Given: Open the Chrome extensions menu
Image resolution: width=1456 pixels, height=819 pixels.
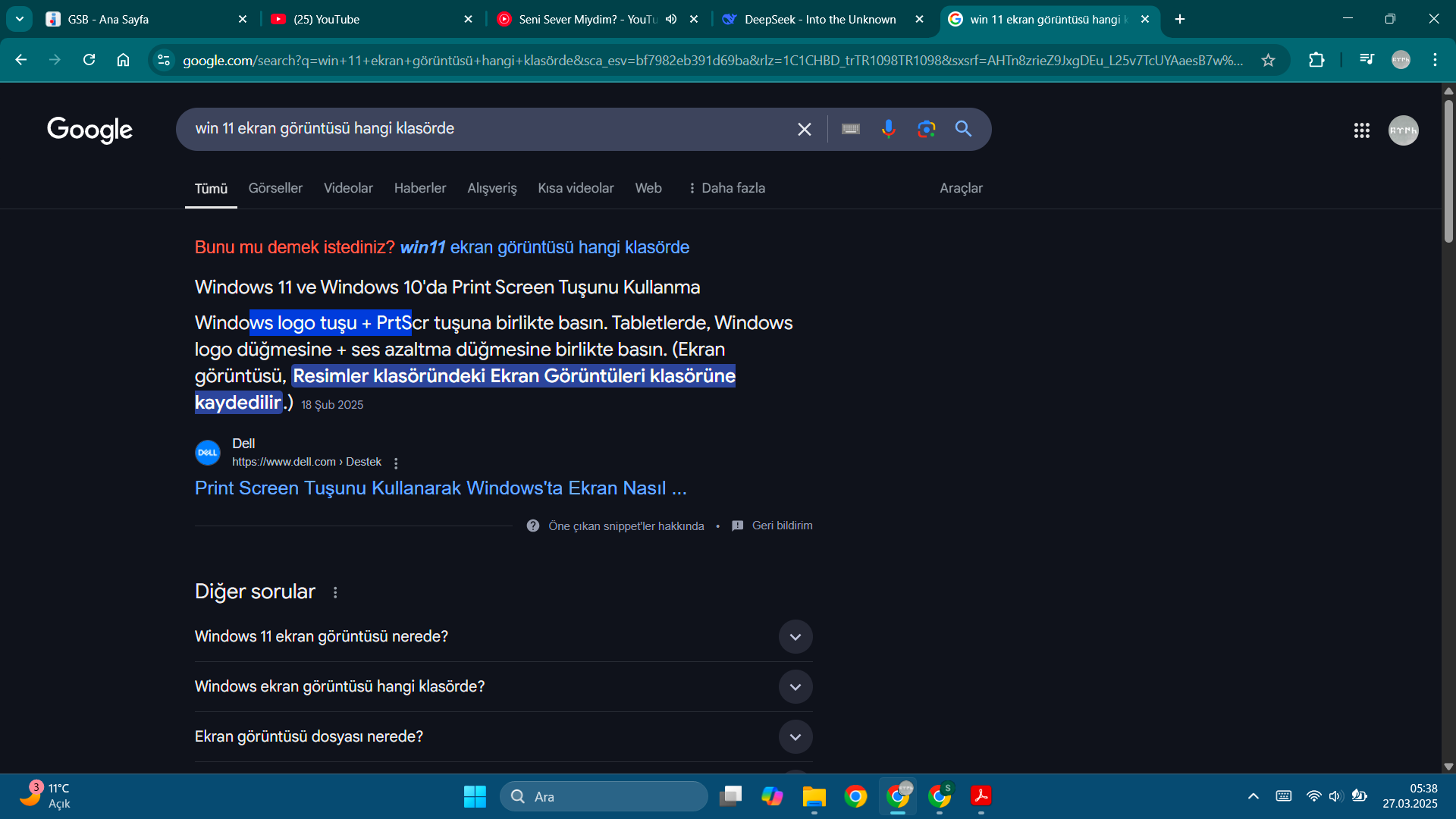Looking at the screenshot, I should coord(1316,60).
